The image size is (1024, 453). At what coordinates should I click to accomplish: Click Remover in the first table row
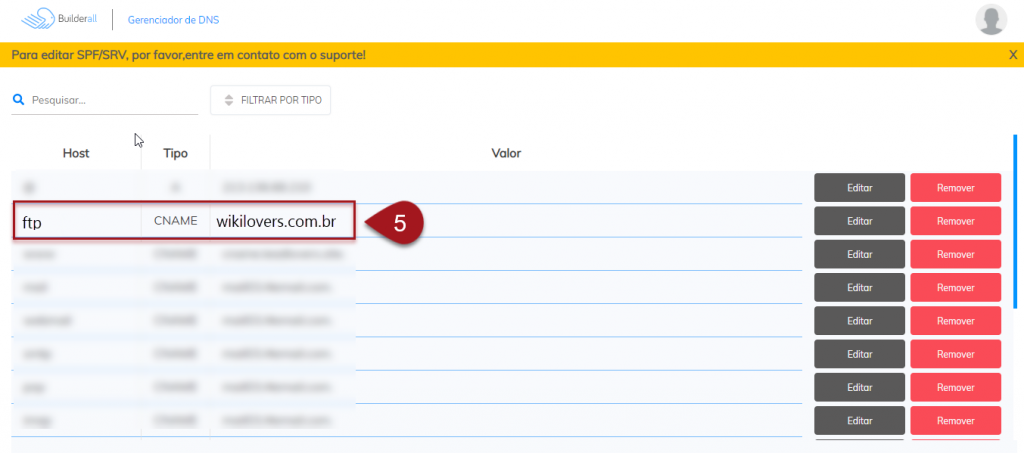click(955, 187)
